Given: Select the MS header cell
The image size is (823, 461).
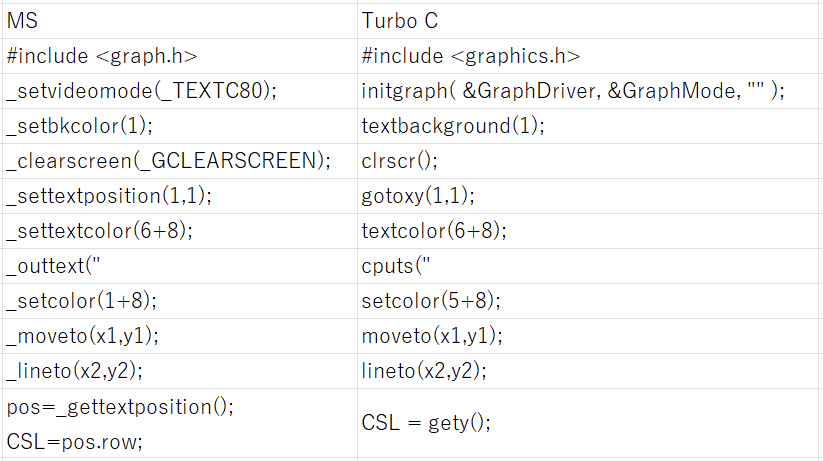Looking at the screenshot, I should [180, 21].
